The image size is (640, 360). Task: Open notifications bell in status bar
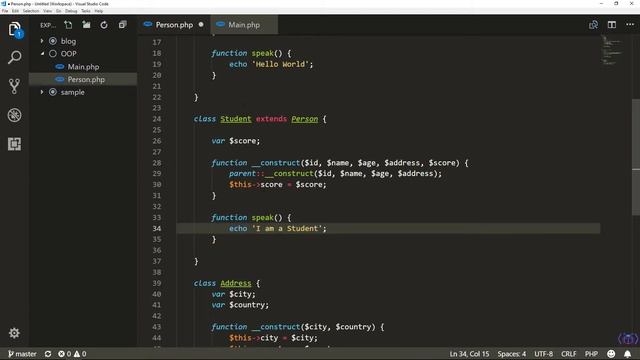pos(627,354)
